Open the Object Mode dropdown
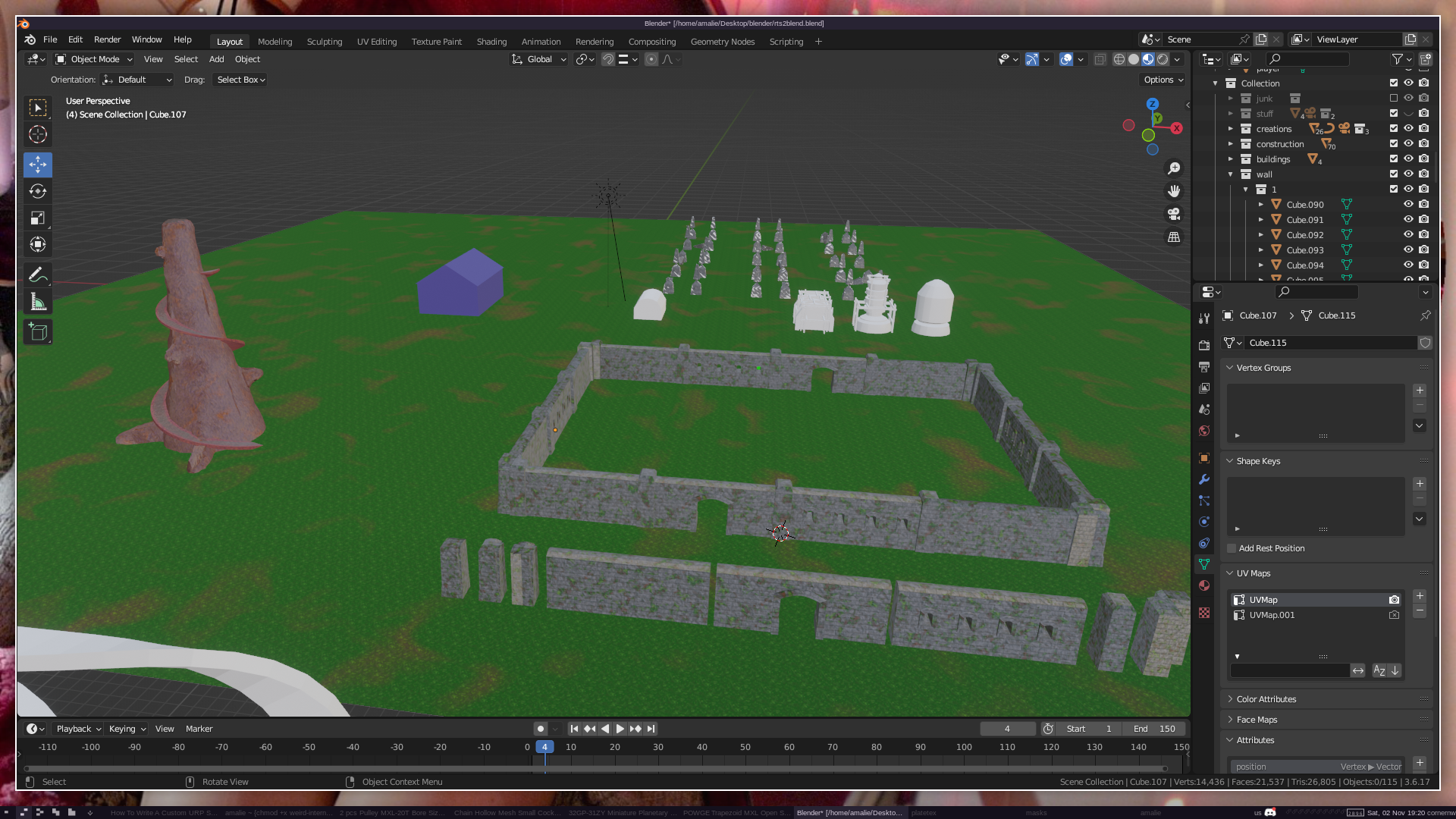This screenshot has width=1456, height=819. (x=94, y=59)
